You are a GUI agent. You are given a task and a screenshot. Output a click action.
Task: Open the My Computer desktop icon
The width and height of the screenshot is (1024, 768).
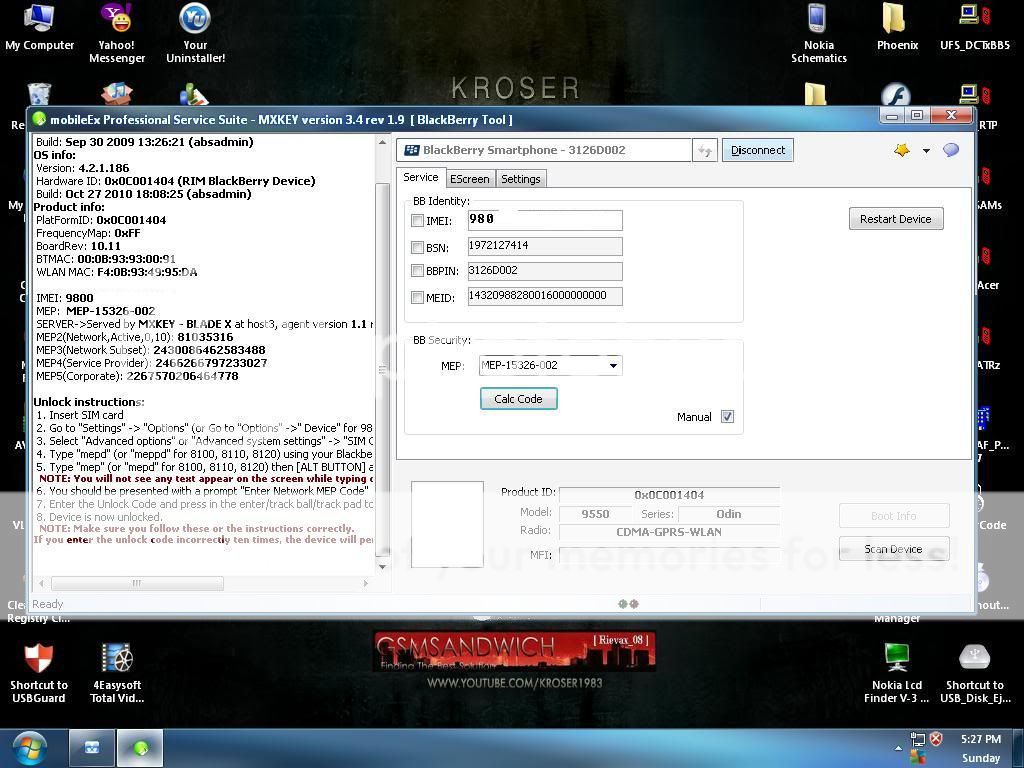coord(39,27)
